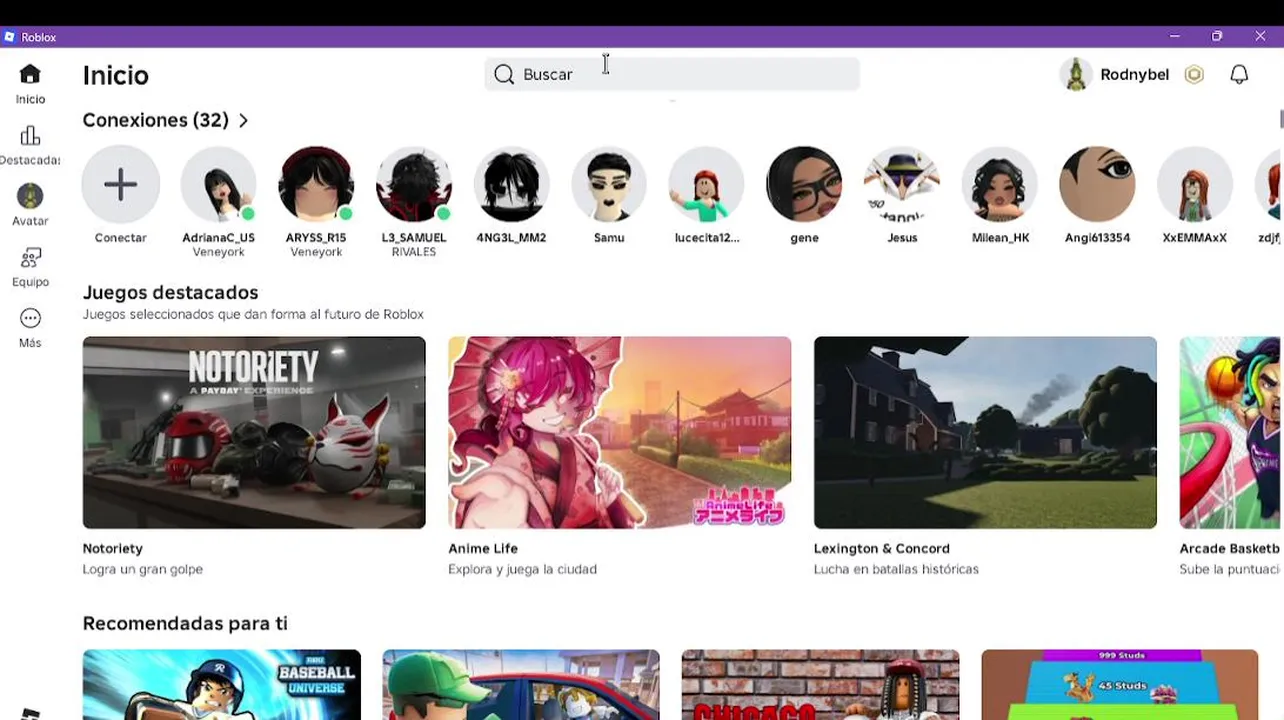Screen dimensions: 1284x720
Task: Open the Notoriety game thumbnail
Action: pyautogui.click(x=254, y=432)
